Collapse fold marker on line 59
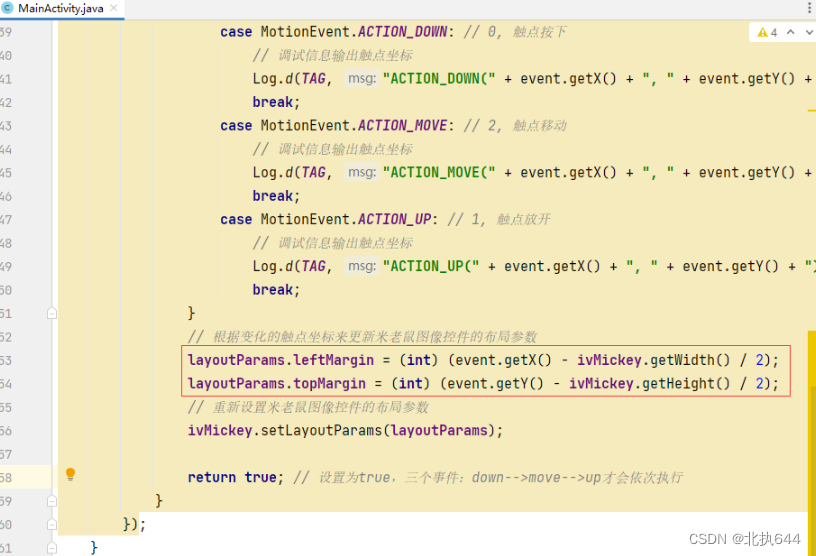 pos(52,501)
